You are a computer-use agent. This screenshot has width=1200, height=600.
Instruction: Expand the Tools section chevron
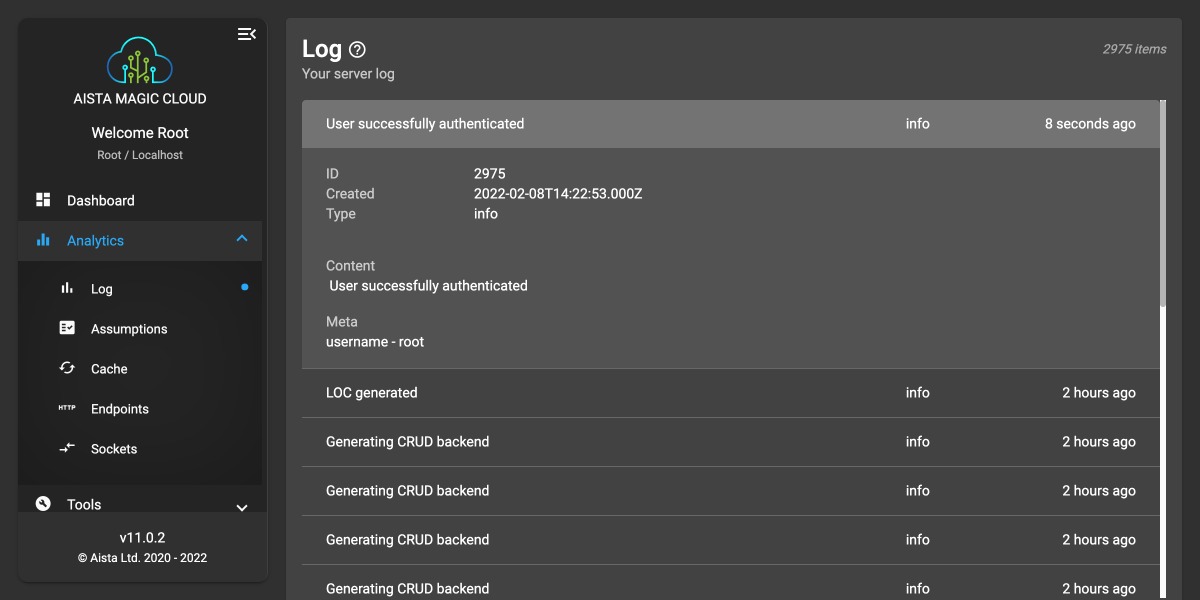pos(241,507)
